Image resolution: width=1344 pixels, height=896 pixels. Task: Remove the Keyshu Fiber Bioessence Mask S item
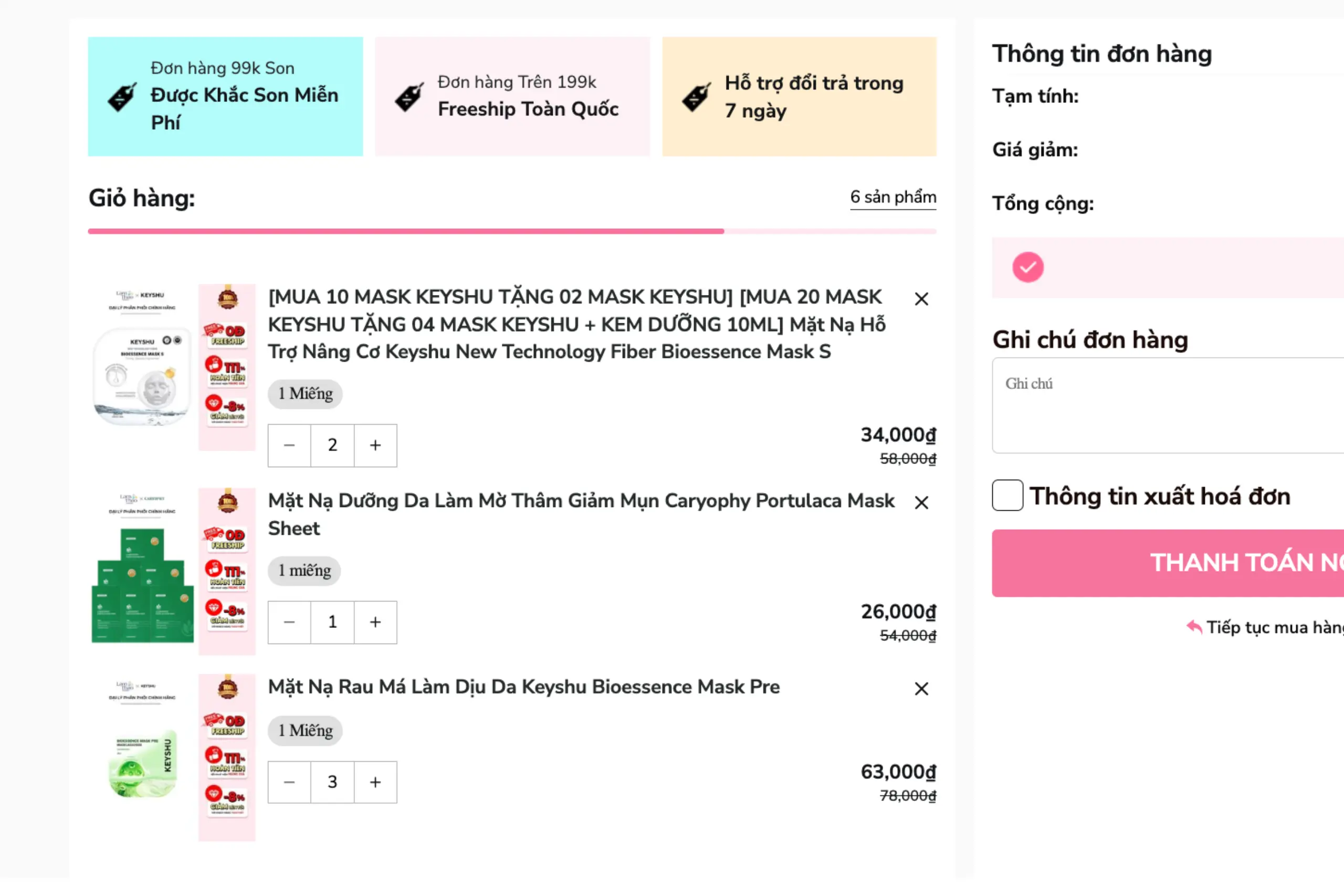coord(921,299)
